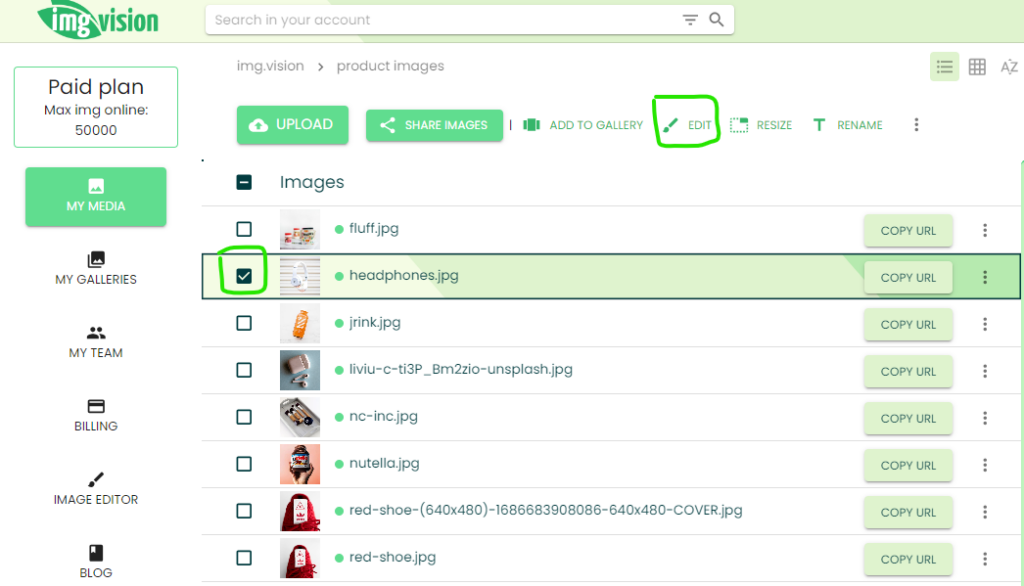Screen dimensions: 1024x586
Task: Click img.vision breadcrumb link
Action: pos(270,66)
